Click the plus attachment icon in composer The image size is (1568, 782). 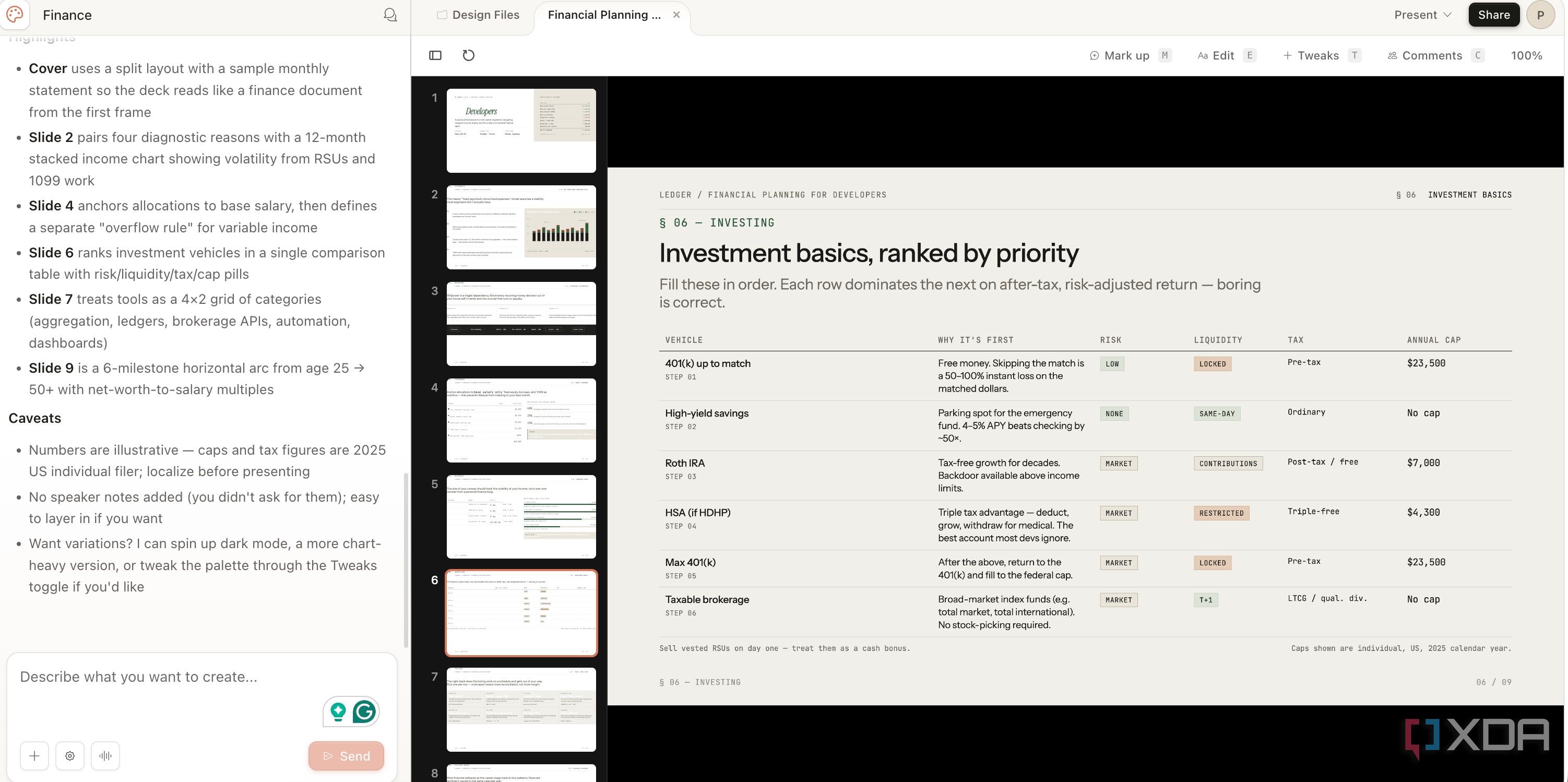[34, 755]
